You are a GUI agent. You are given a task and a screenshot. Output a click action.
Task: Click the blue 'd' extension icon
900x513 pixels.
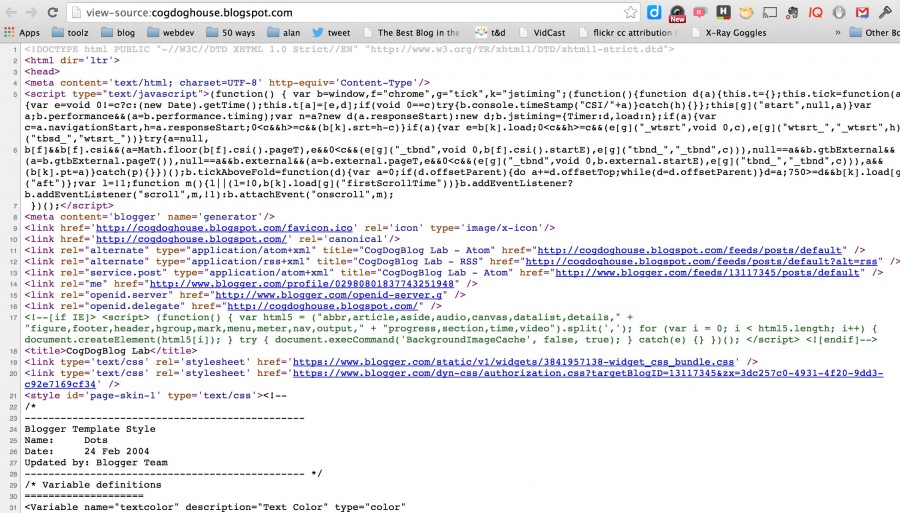pos(654,13)
